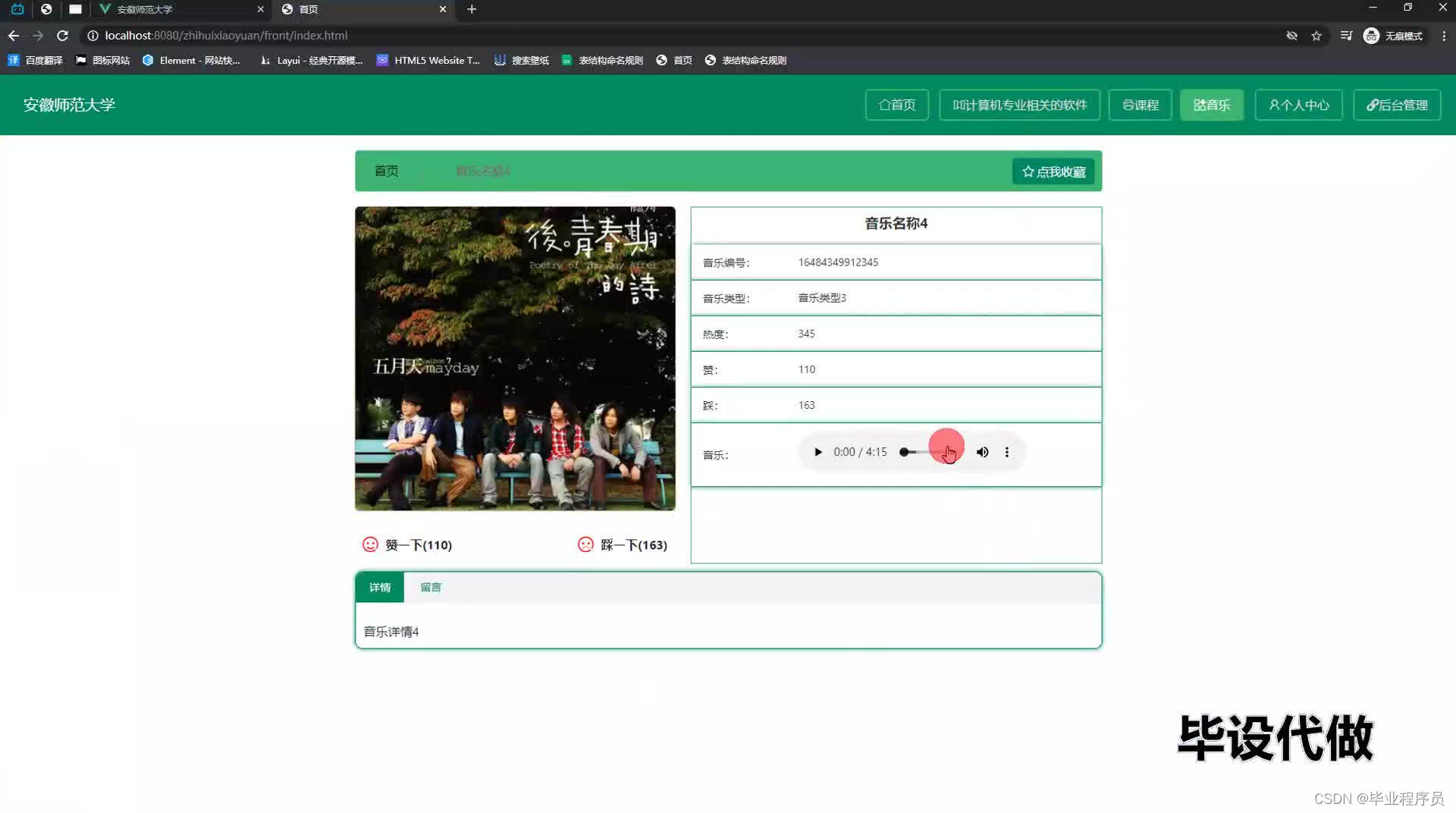Image resolution: width=1456 pixels, height=813 pixels.
Task: Click the 首页 breadcrumb link
Action: point(386,171)
